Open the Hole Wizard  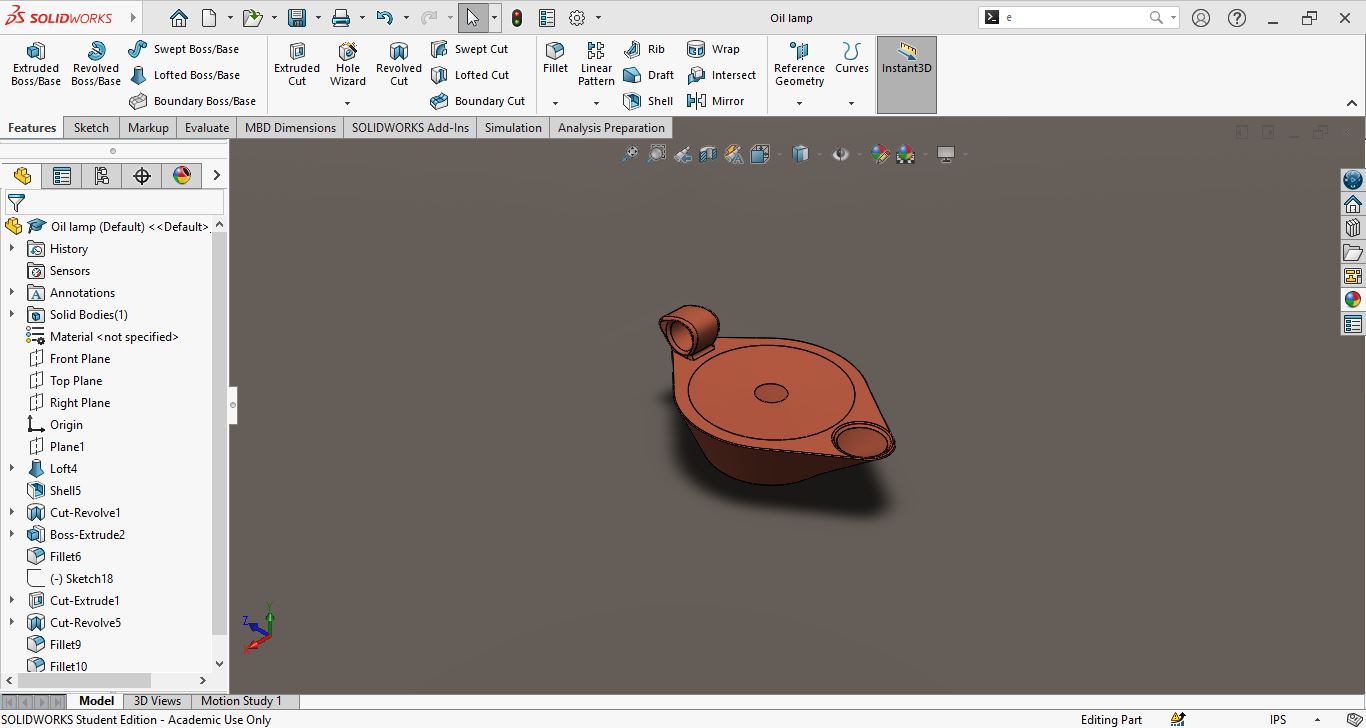click(x=348, y=64)
